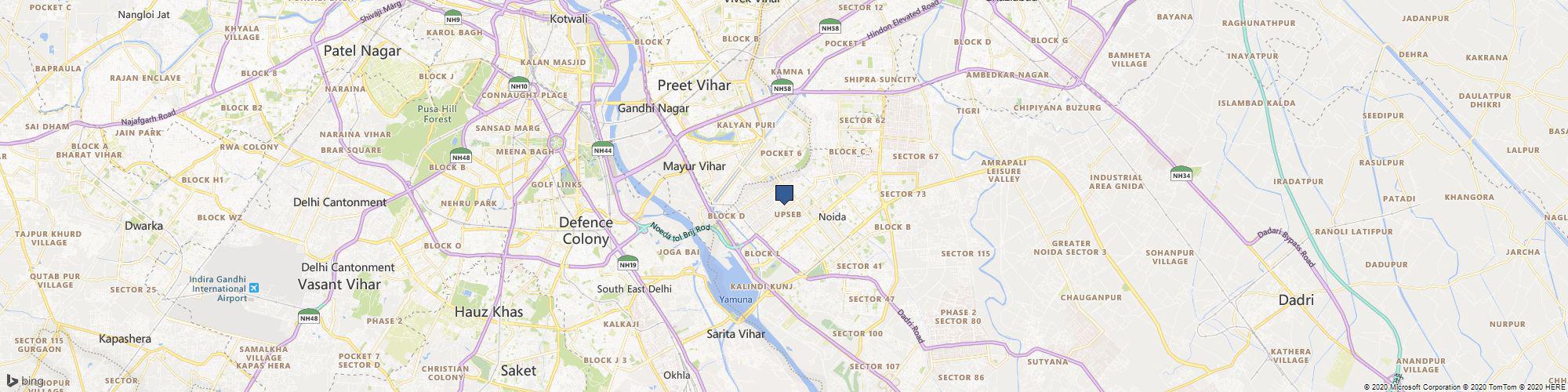
Task: Click the blue location pin near UPSEB
Action: pyautogui.click(x=784, y=194)
